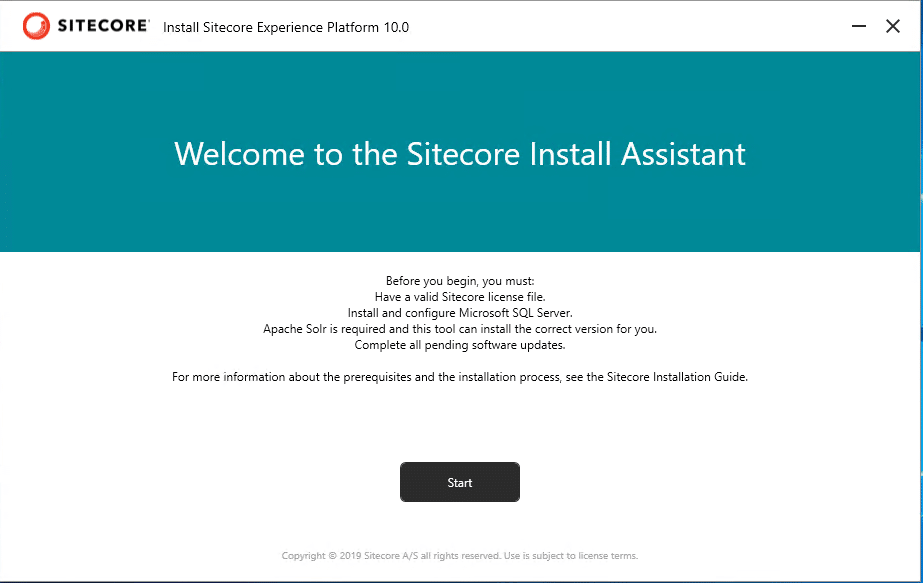Image resolution: width=923 pixels, height=583 pixels.
Task: Close the Install Assistant window
Action: [x=893, y=26]
